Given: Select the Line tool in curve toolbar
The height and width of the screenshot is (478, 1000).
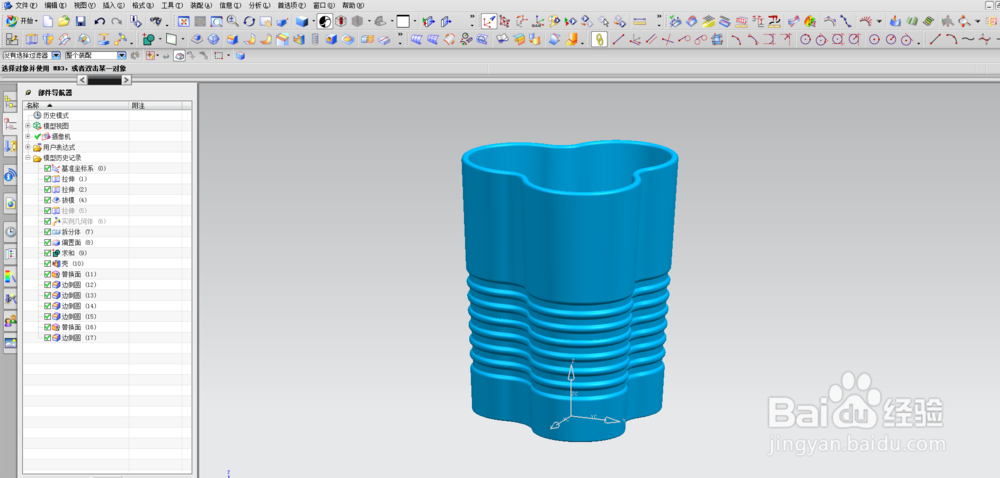Looking at the screenshot, I should (x=617, y=40).
